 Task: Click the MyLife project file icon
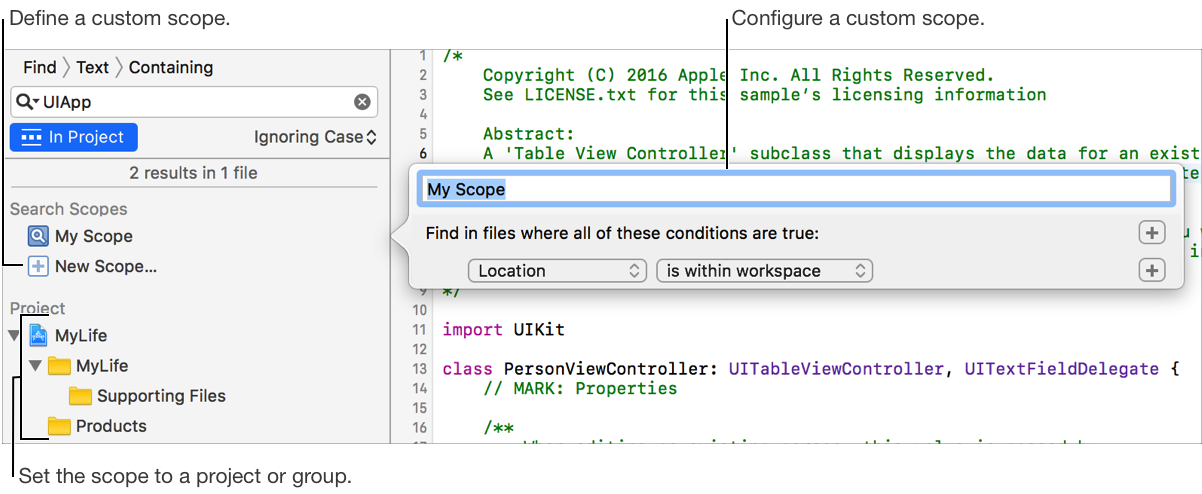tap(39, 336)
